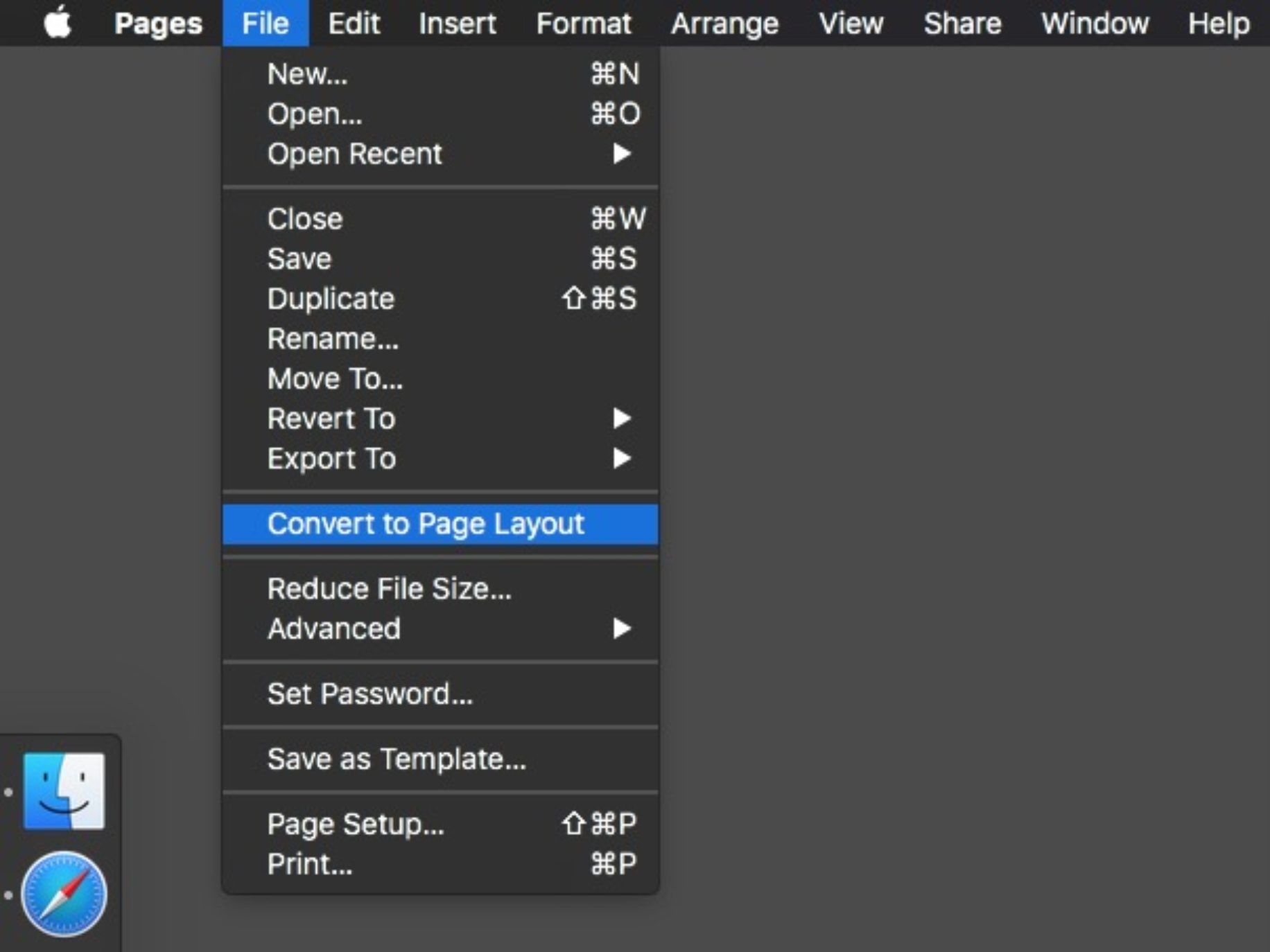The height and width of the screenshot is (952, 1270).
Task: Select Reduce File Size
Action: click(390, 588)
